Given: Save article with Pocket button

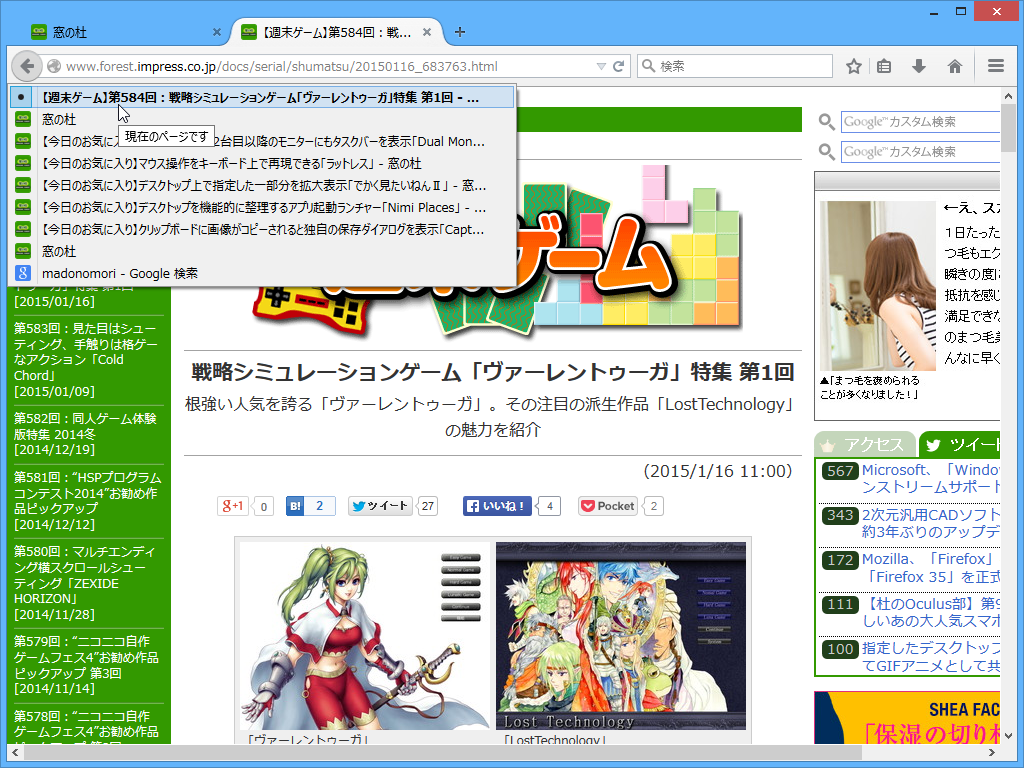Looking at the screenshot, I should pyautogui.click(x=608, y=506).
